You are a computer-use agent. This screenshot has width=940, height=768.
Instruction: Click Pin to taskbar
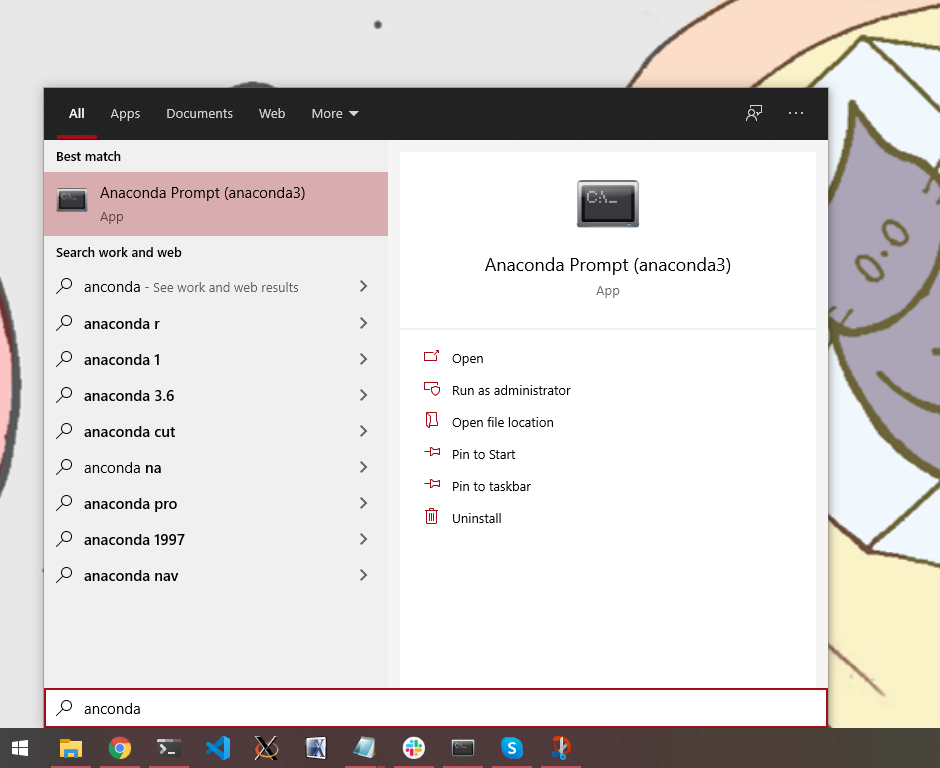coord(491,486)
